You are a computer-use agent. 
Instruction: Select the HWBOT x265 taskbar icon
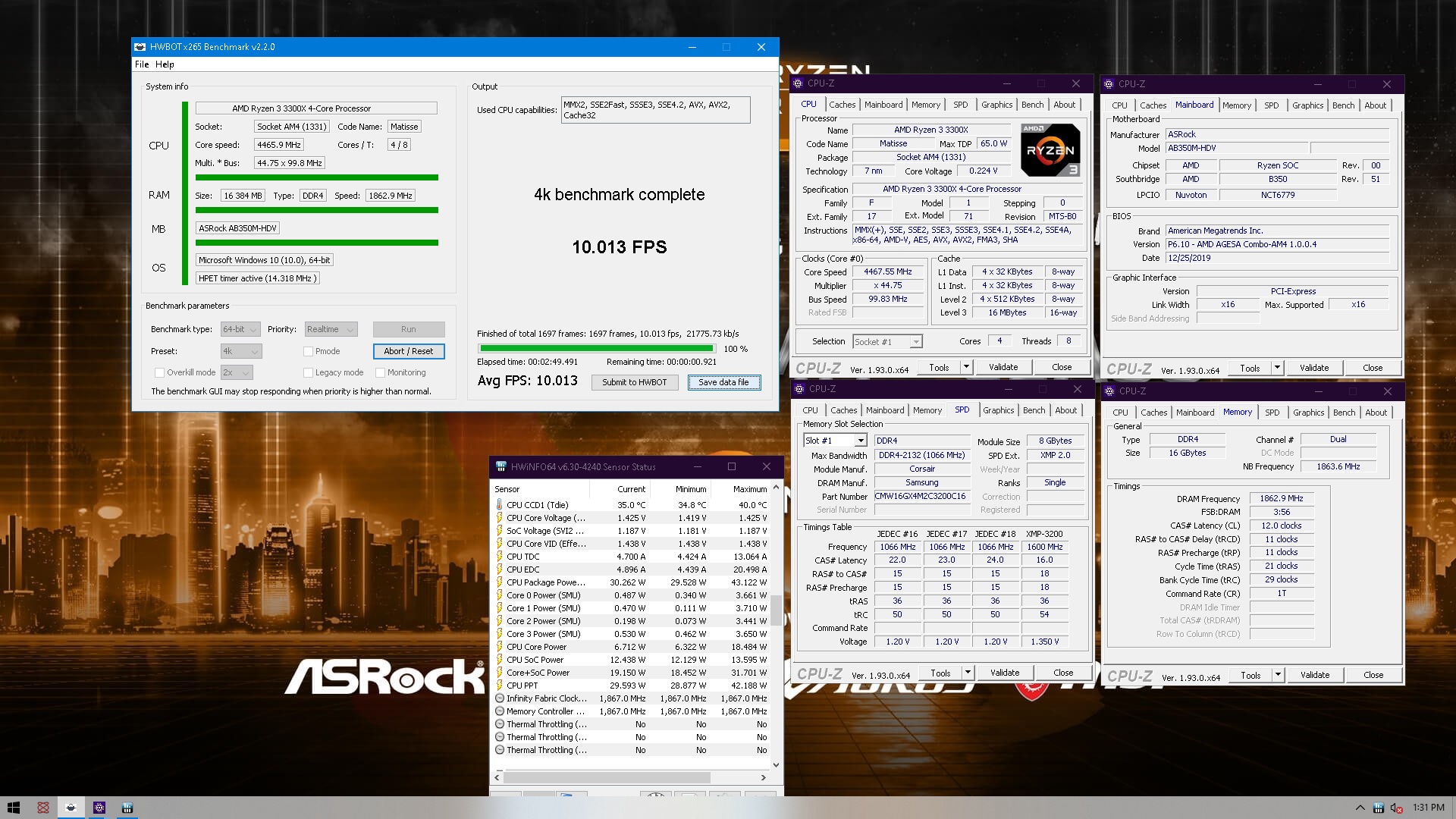pyautogui.click(x=71, y=808)
